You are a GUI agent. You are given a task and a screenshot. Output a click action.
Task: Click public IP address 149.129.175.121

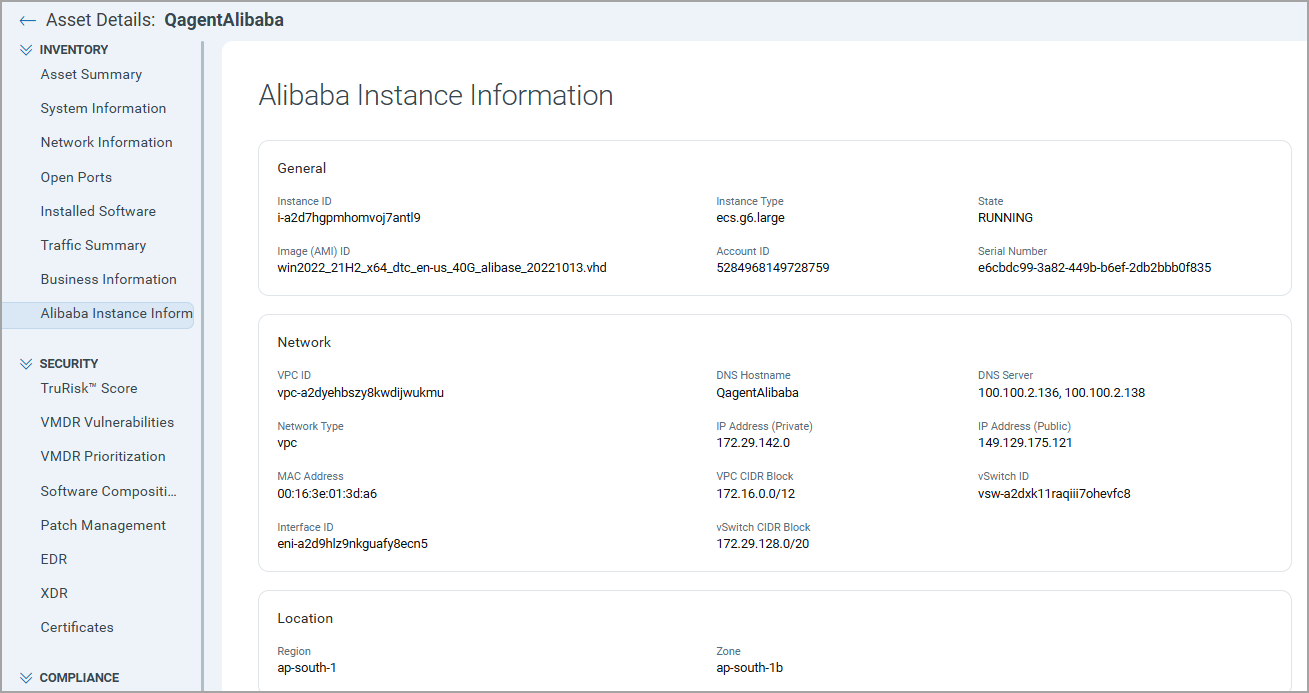pyautogui.click(x=1025, y=442)
